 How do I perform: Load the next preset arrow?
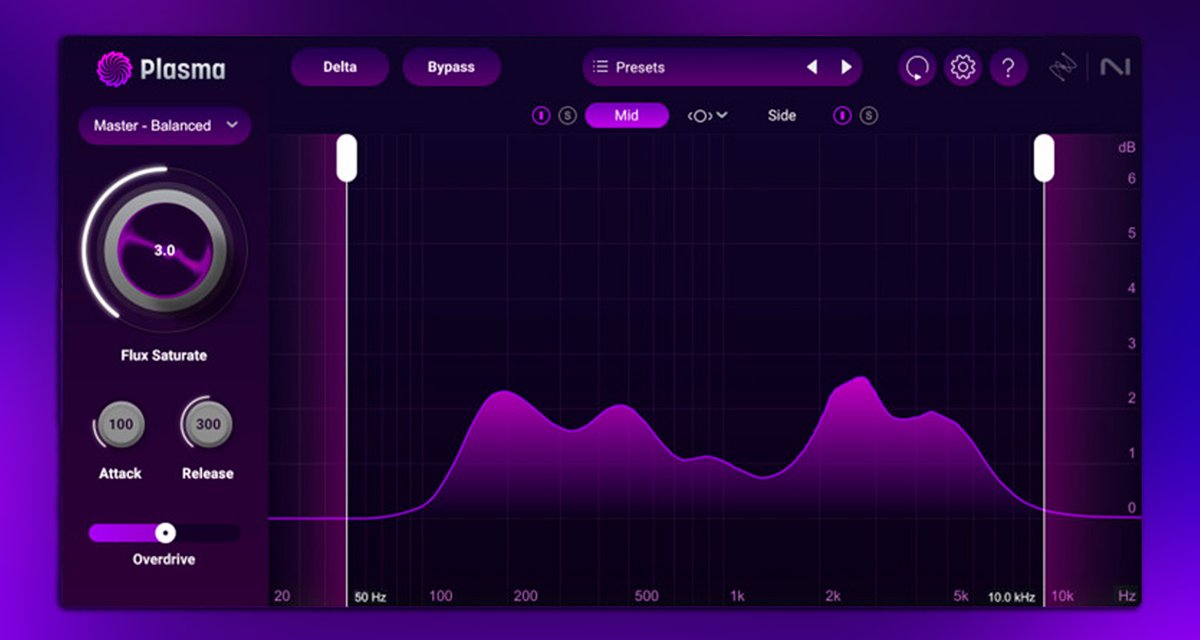pos(846,67)
